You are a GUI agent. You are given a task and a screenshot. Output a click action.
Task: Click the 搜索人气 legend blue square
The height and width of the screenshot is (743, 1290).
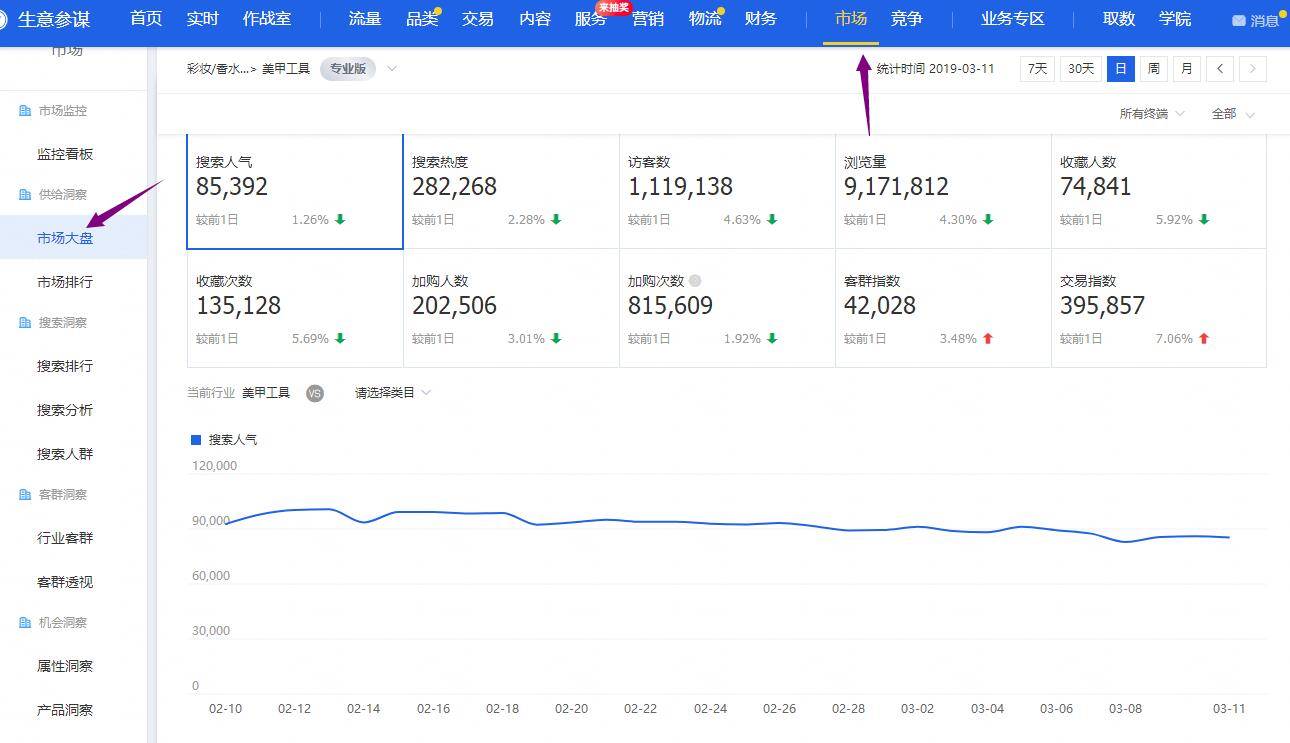coord(196,440)
